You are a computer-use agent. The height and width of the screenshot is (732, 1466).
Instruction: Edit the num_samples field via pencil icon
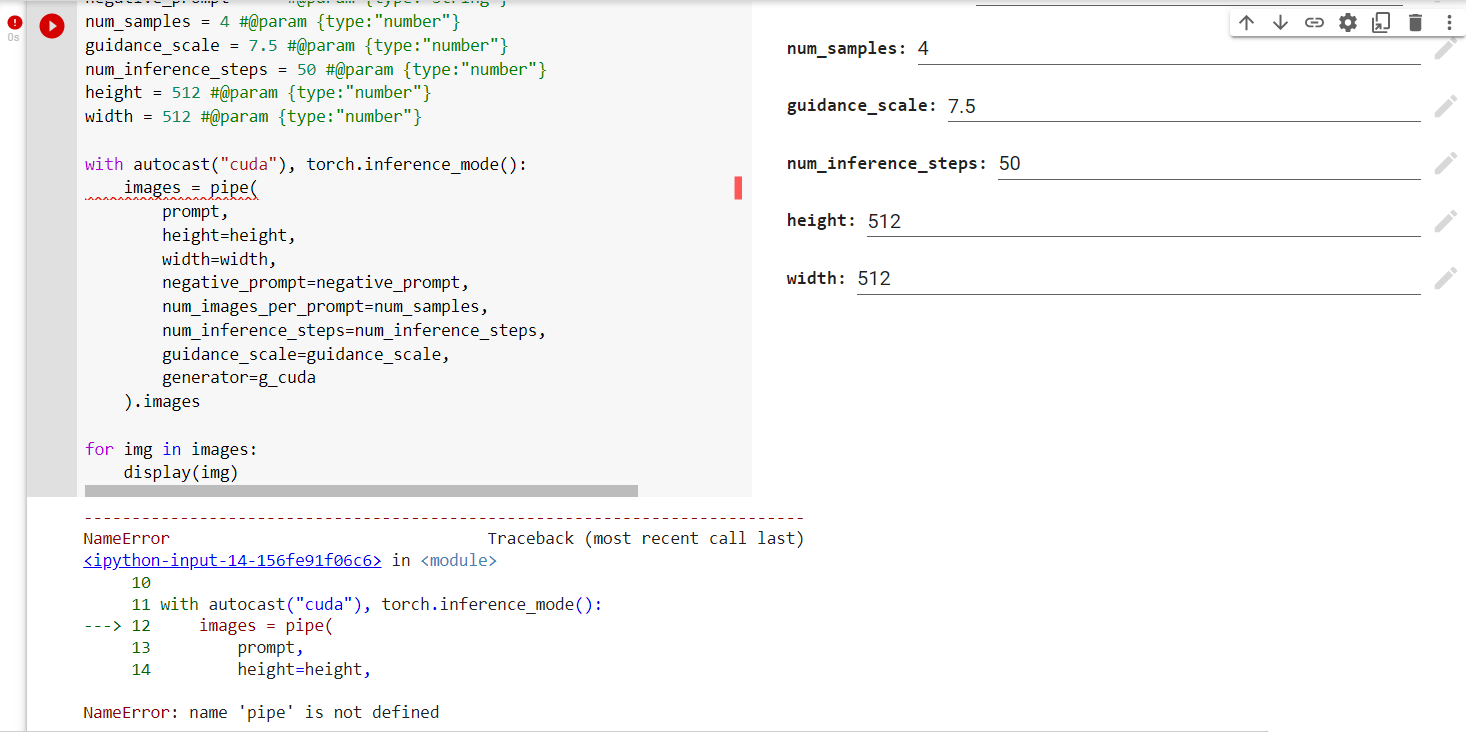(1446, 48)
